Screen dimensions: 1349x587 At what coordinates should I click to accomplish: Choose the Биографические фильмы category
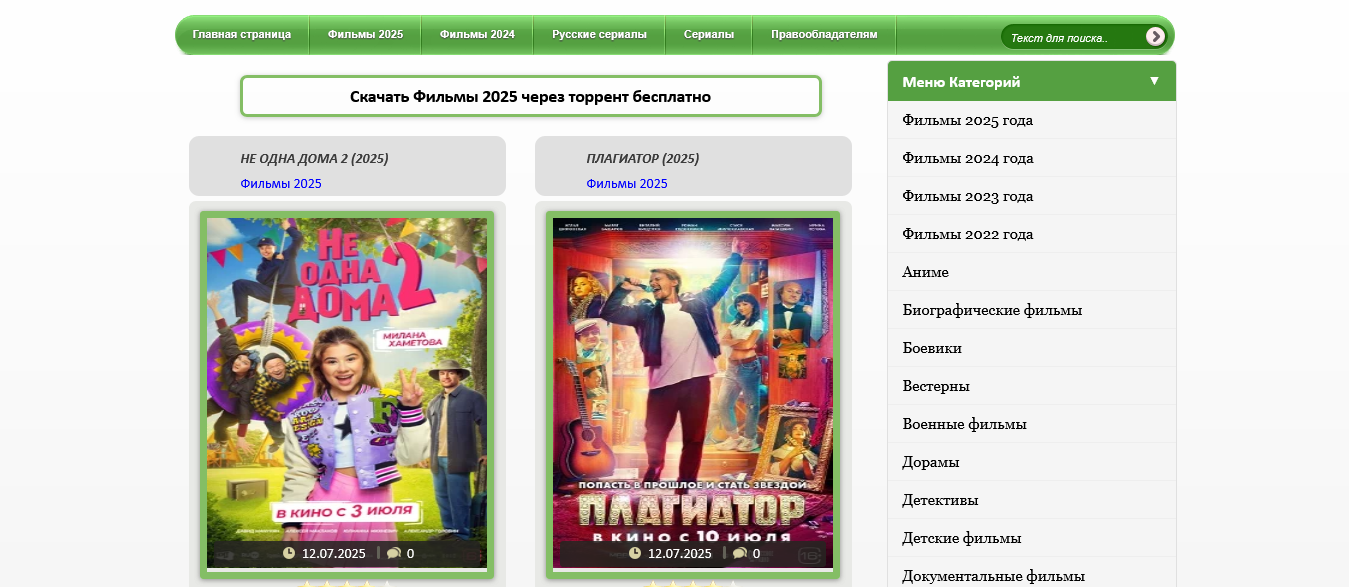click(x=1032, y=310)
